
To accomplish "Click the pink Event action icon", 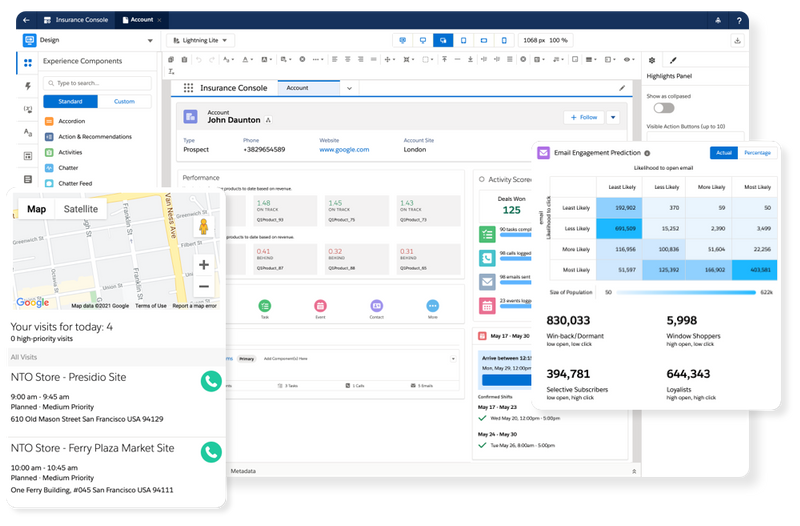I will tap(320, 306).
